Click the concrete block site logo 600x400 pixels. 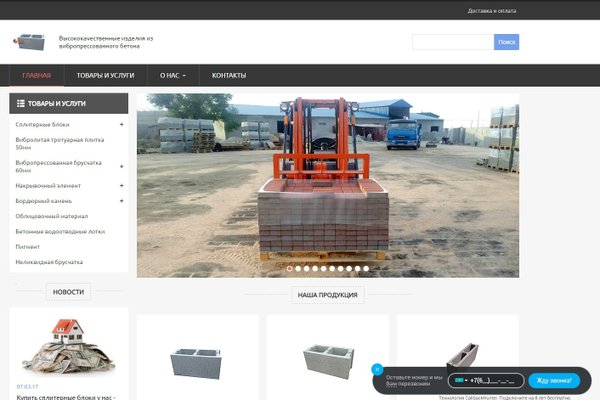point(29,42)
